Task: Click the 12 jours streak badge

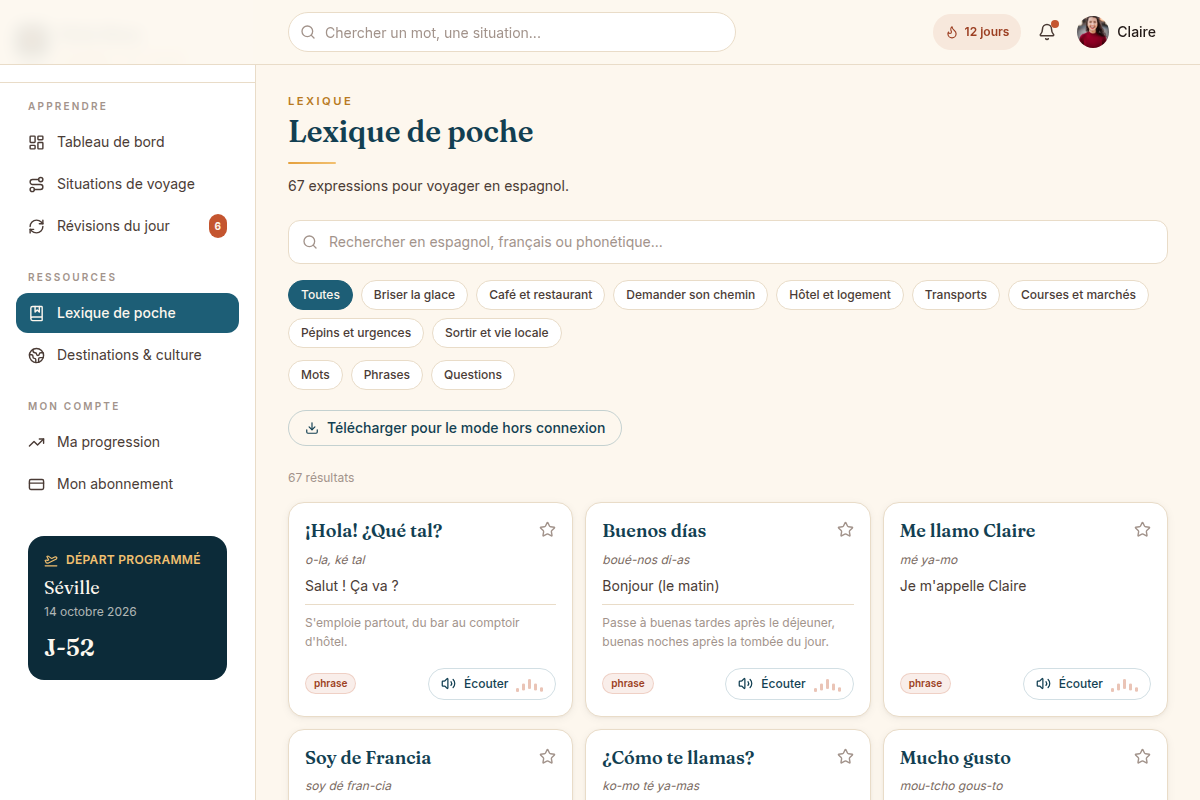Action: click(x=977, y=32)
